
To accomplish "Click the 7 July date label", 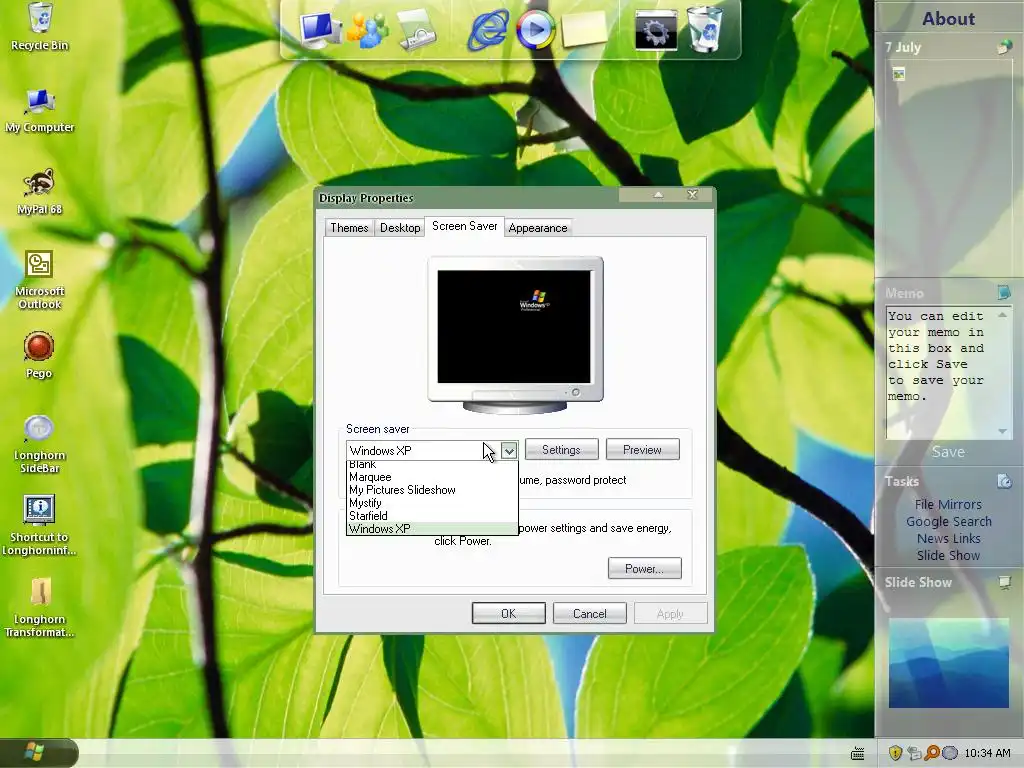I will [x=903, y=47].
